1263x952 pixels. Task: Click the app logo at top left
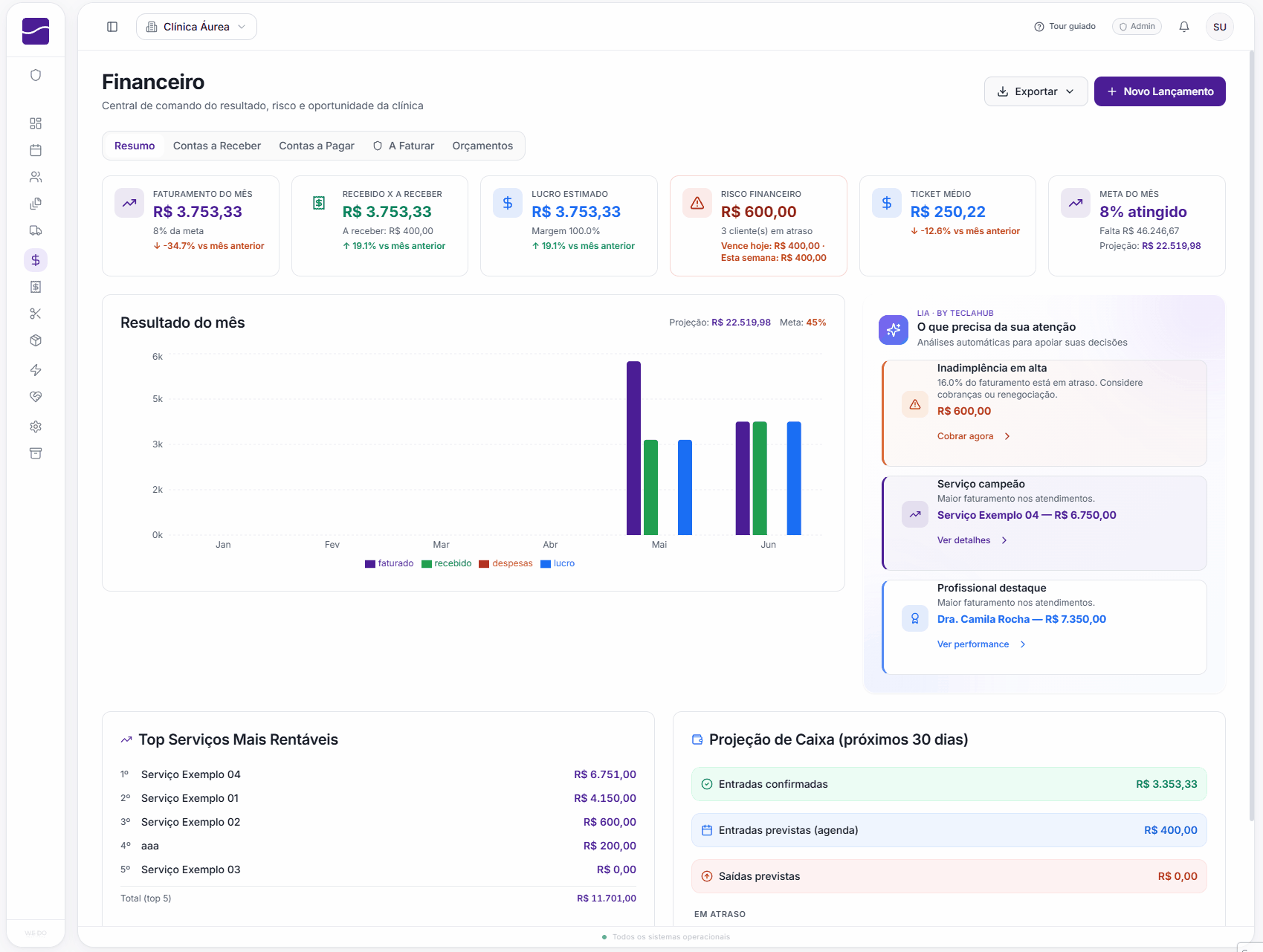tap(36, 31)
